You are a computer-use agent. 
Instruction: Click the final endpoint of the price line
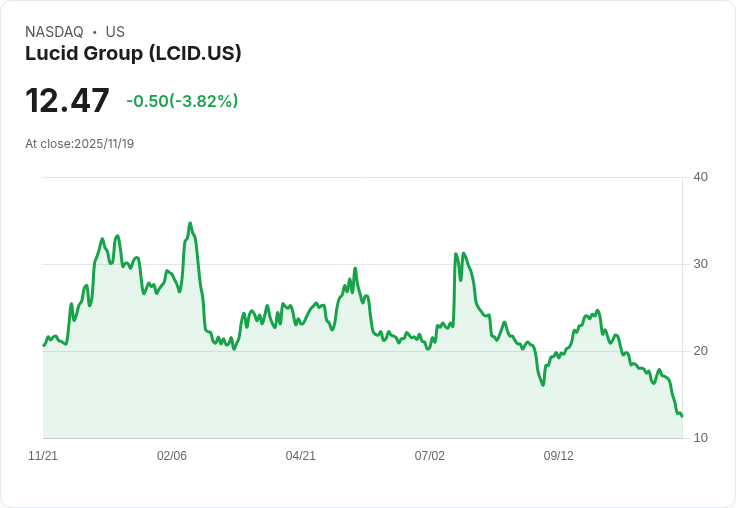point(682,416)
